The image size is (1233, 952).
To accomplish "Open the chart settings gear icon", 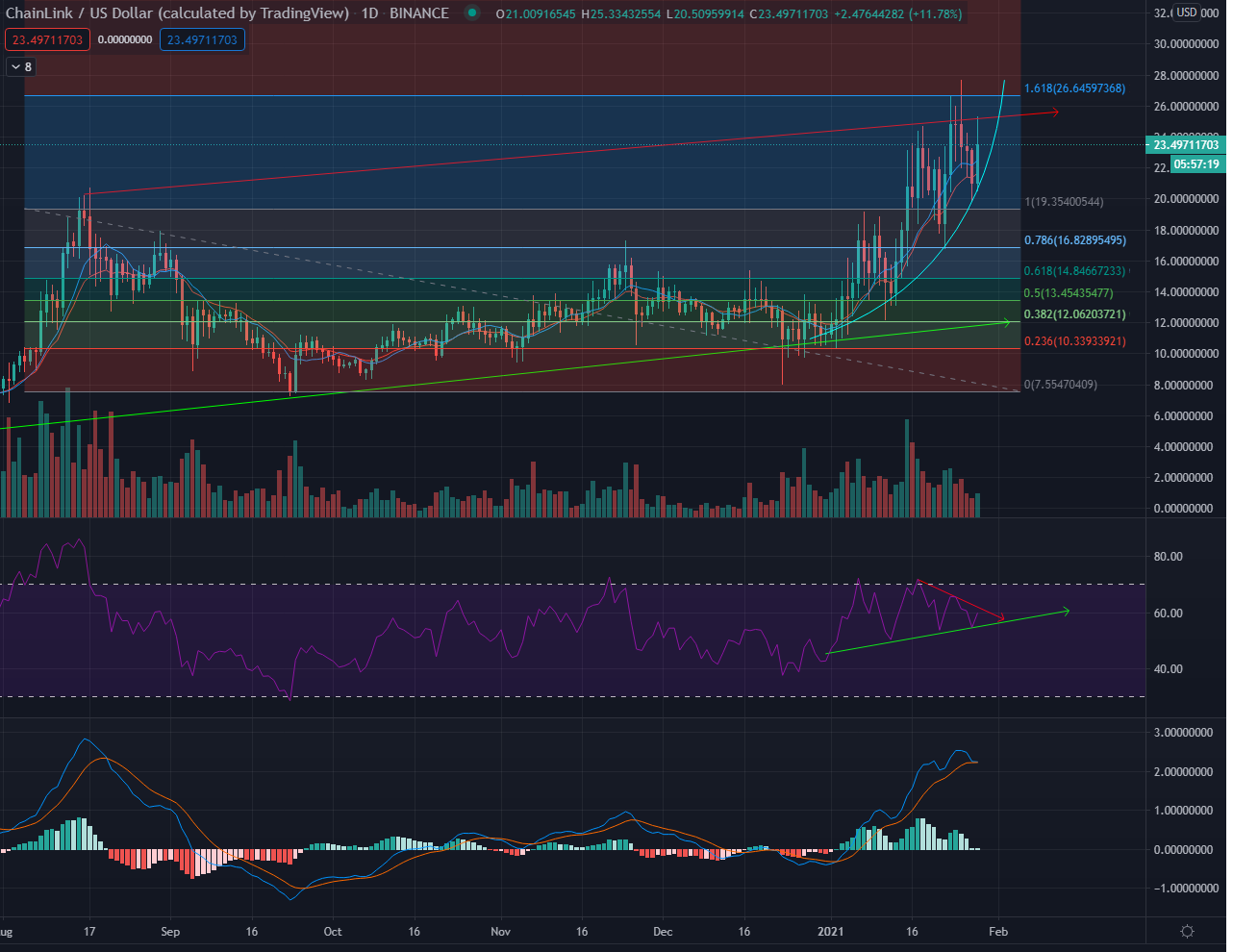I will tap(1187, 931).
